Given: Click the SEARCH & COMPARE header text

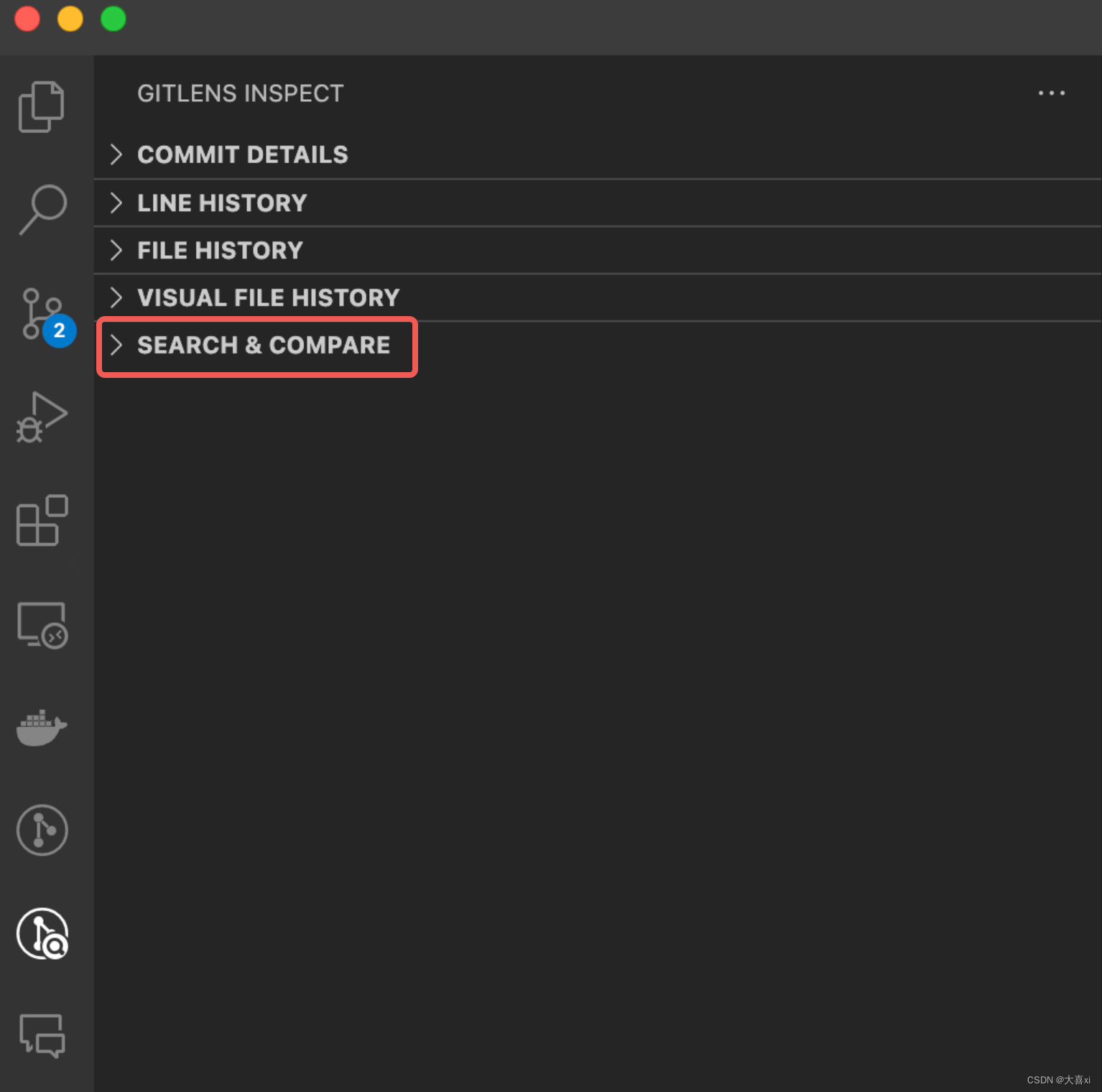Looking at the screenshot, I should pos(264,345).
